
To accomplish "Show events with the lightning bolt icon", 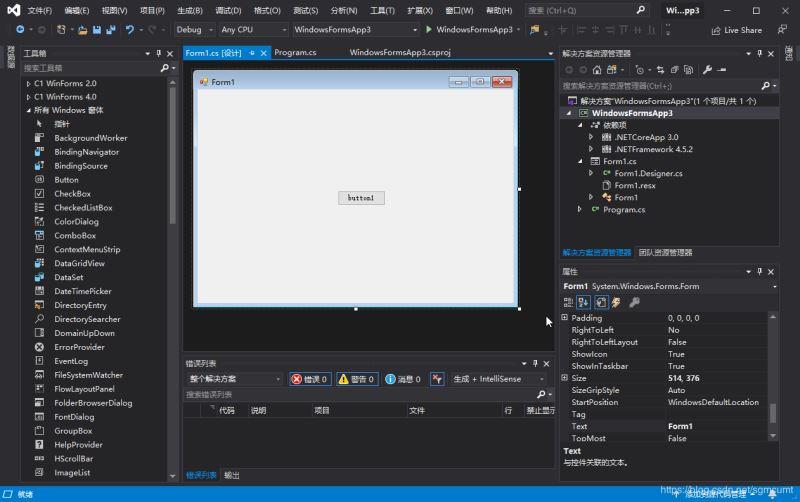I will pyautogui.click(x=617, y=302).
